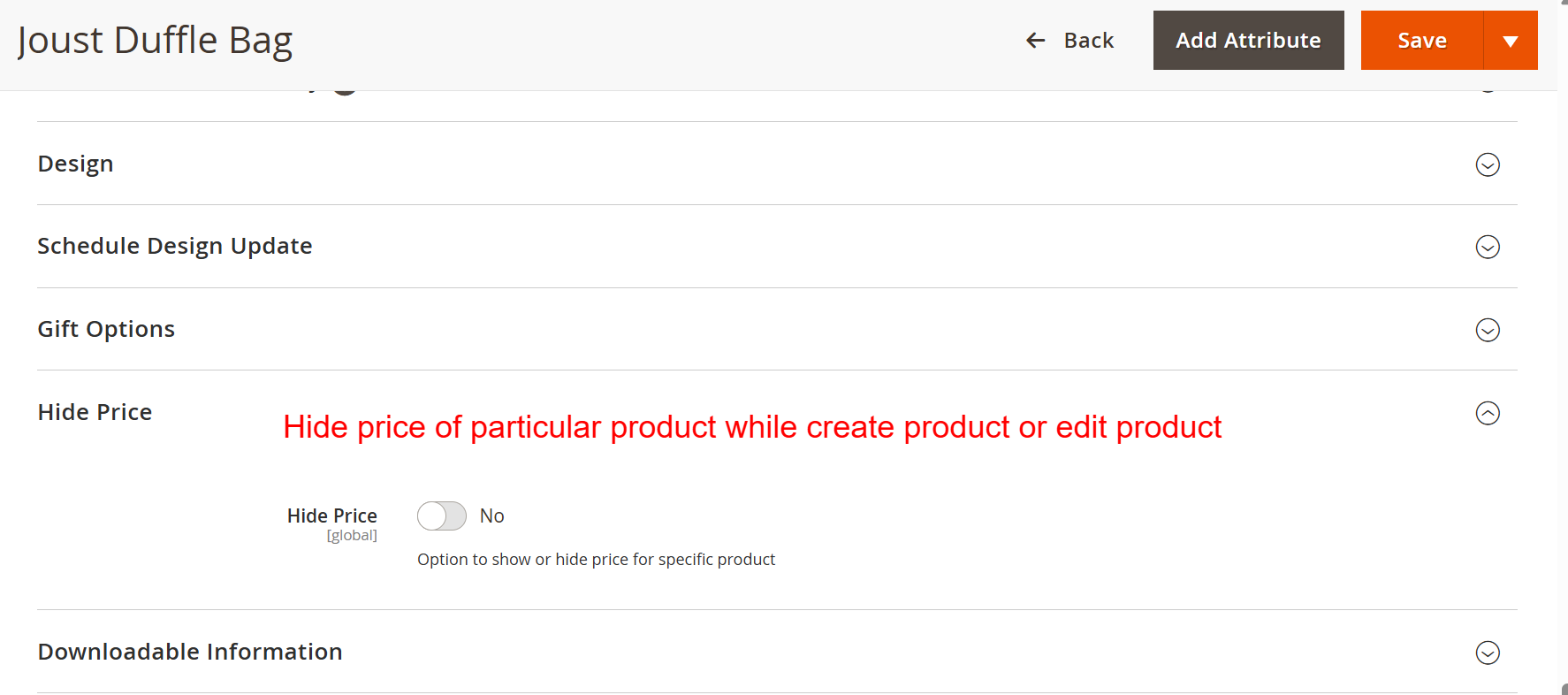Click the Schedule Design Update chevron icon
The width and height of the screenshot is (1568, 695).
point(1488,247)
